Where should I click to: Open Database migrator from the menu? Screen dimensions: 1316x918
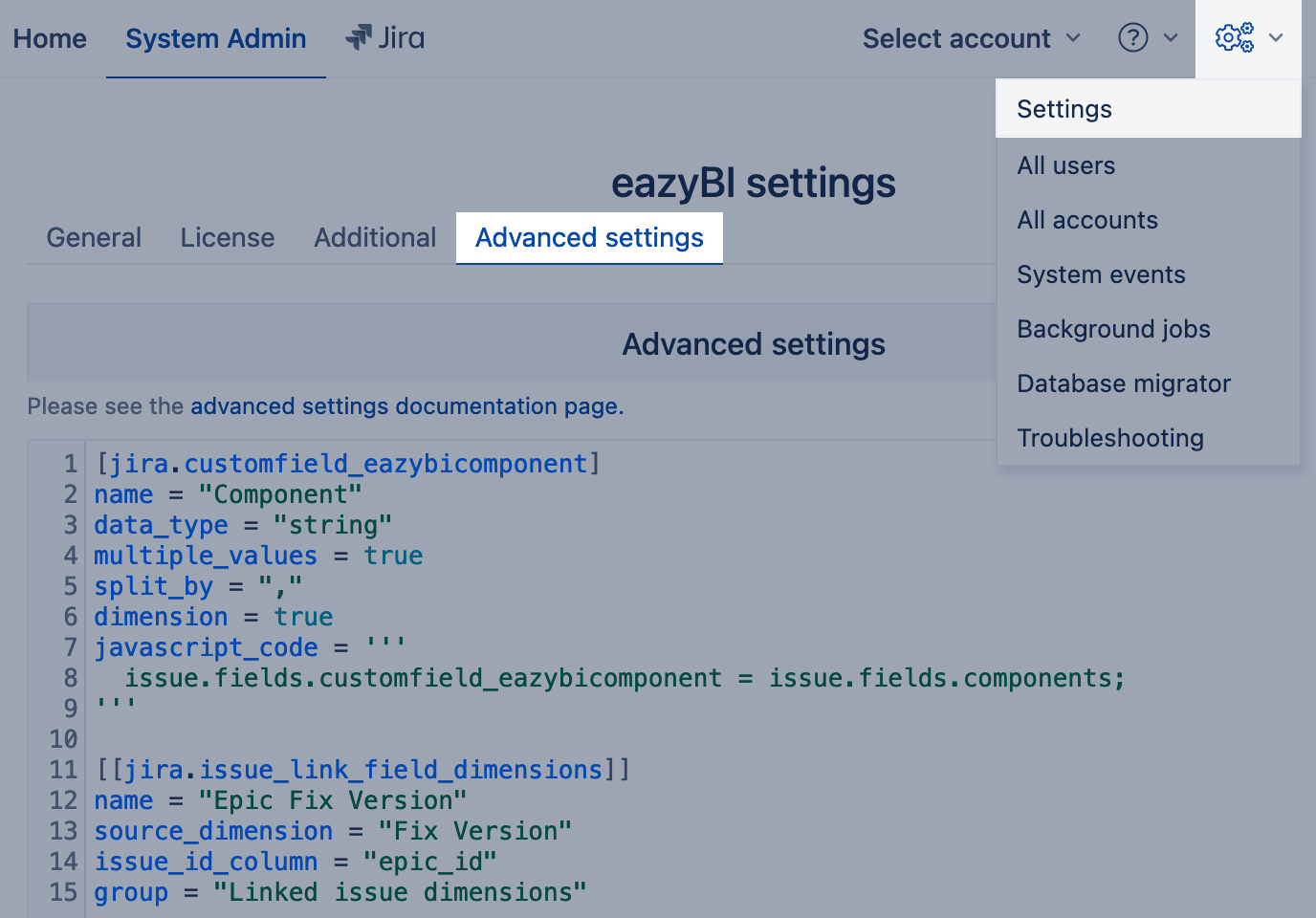pos(1124,383)
